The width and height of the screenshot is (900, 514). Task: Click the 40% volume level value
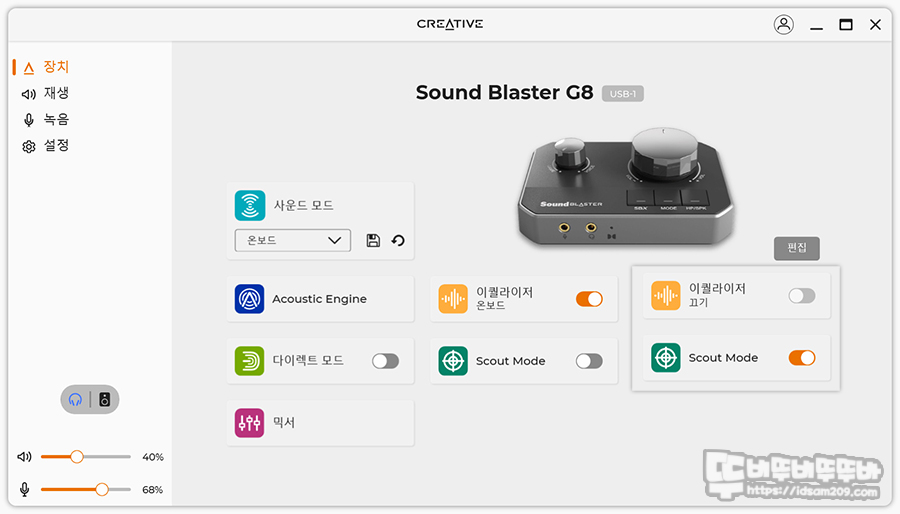click(x=153, y=457)
